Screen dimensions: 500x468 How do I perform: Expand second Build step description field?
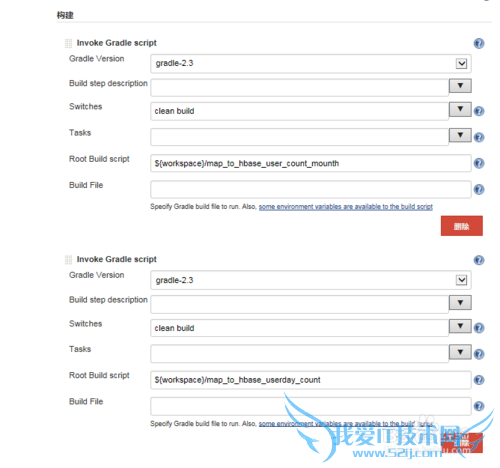pos(460,303)
